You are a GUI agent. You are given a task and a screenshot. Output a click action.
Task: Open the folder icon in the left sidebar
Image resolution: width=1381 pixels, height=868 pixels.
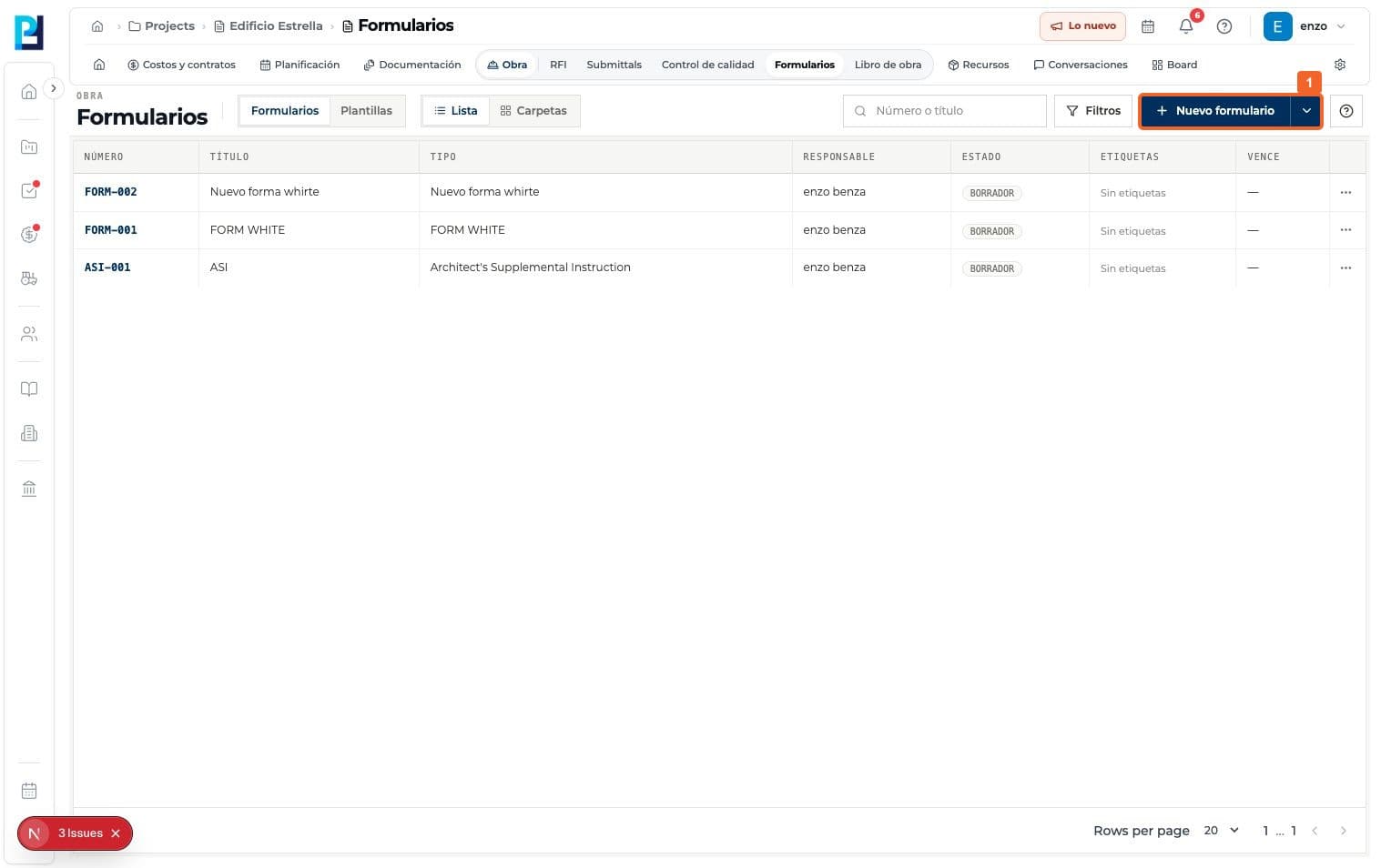click(29, 146)
